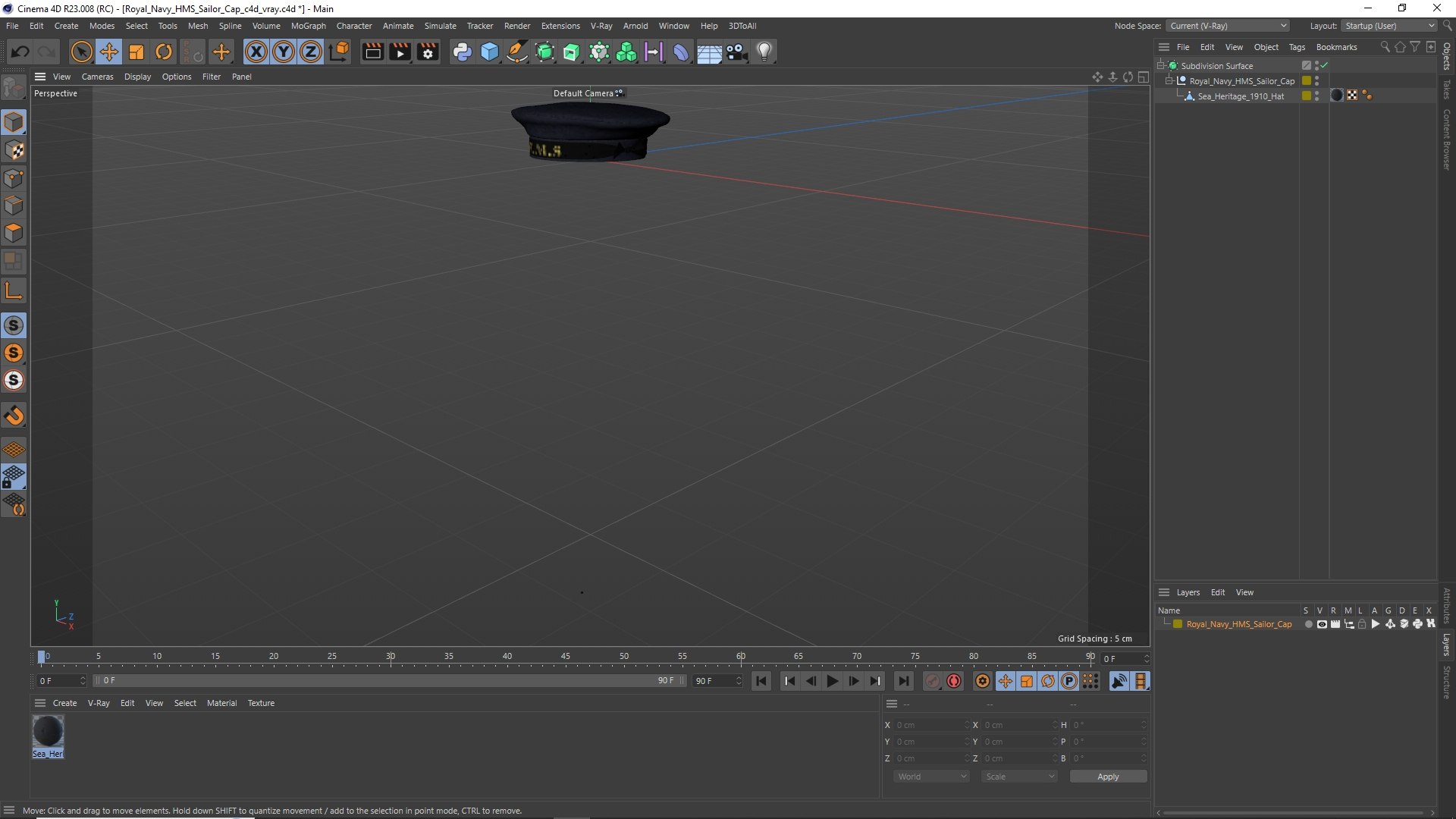The width and height of the screenshot is (1456, 819).
Task: Open the MoGraph cloner icon
Action: click(x=626, y=52)
